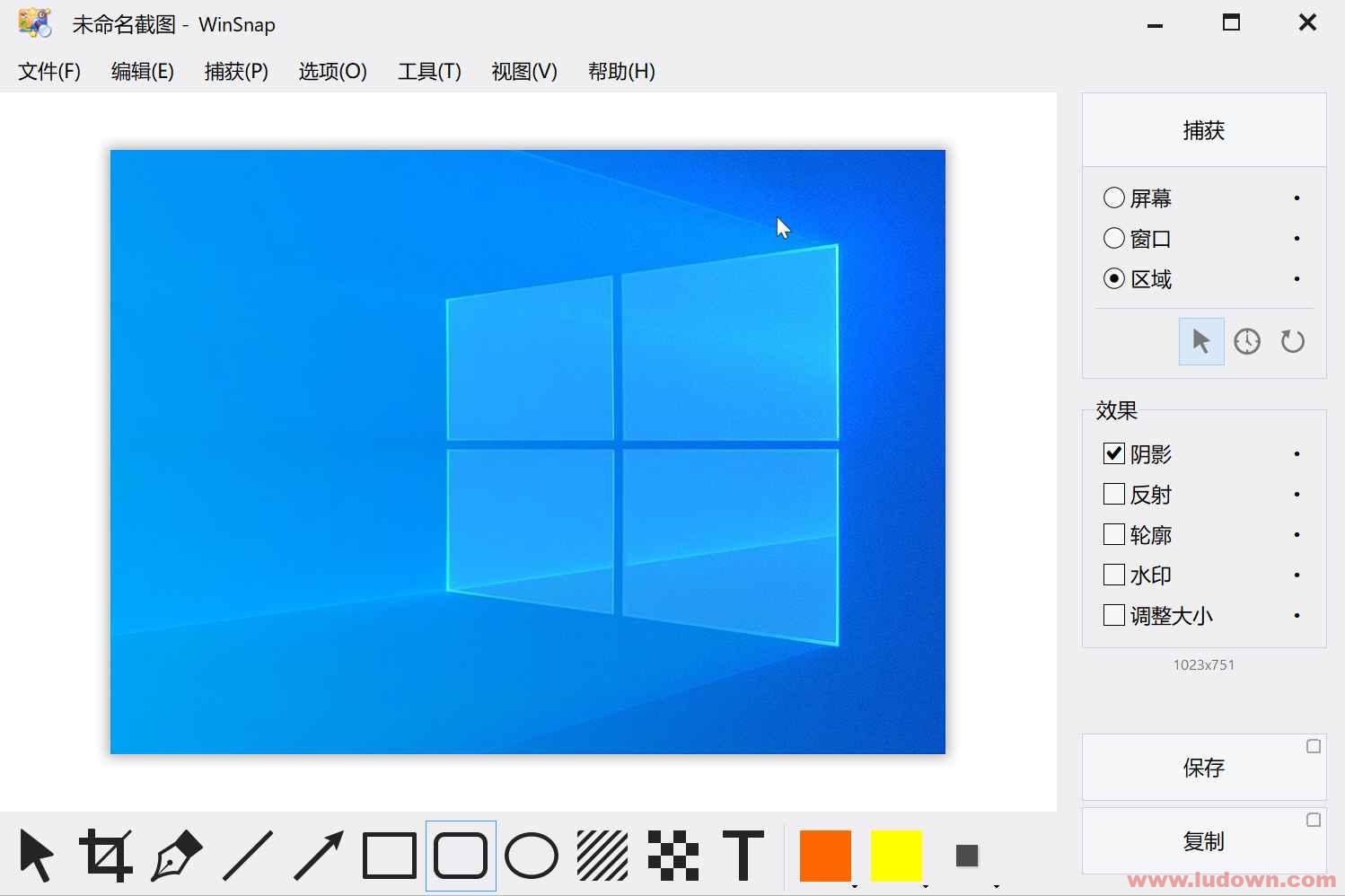The image size is (1345, 896).
Task: Select the Text tool
Action: (743, 856)
